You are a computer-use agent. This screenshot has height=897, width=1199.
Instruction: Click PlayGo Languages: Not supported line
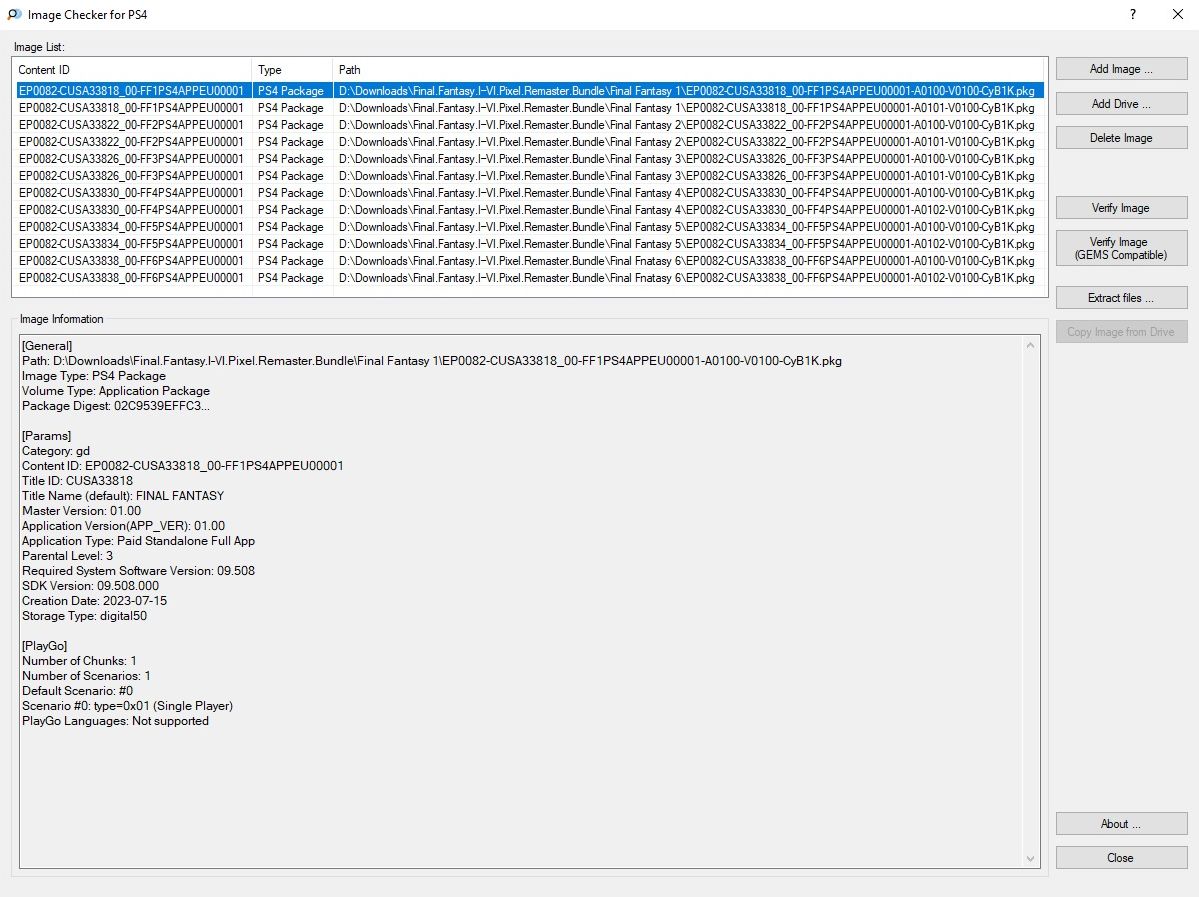coord(115,721)
